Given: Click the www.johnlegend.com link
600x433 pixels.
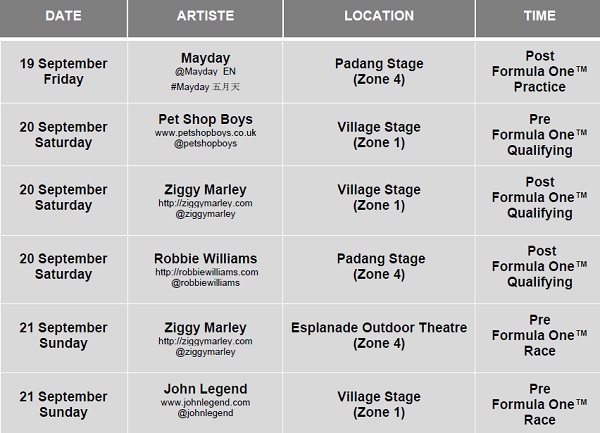Looking at the screenshot, I should coord(205,402).
